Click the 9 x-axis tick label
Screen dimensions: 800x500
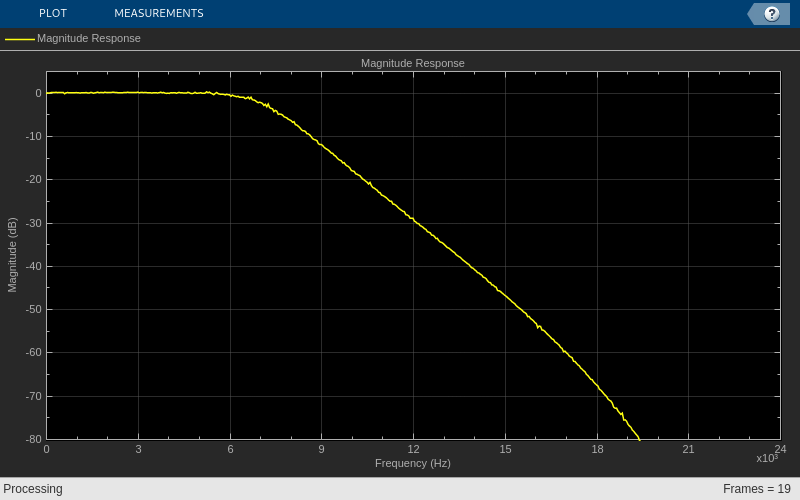click(321, 449)
